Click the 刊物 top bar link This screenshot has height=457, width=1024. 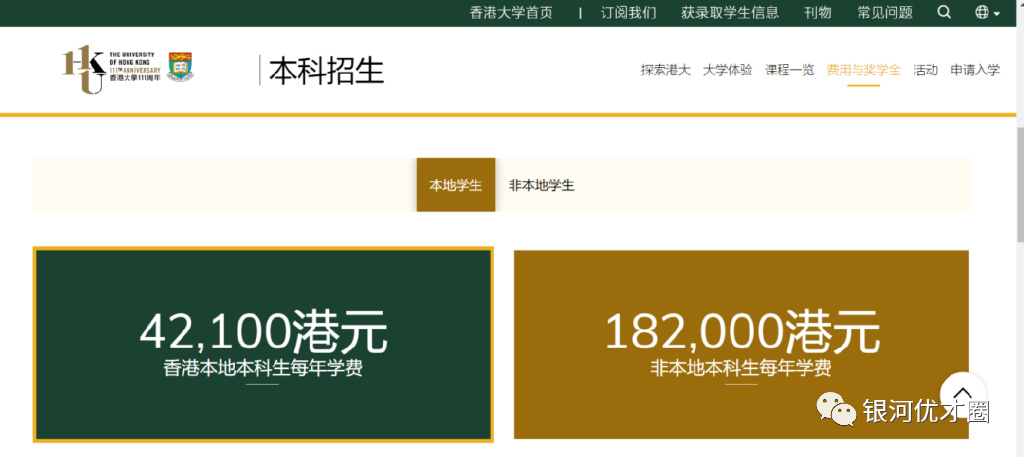point(817,13)
